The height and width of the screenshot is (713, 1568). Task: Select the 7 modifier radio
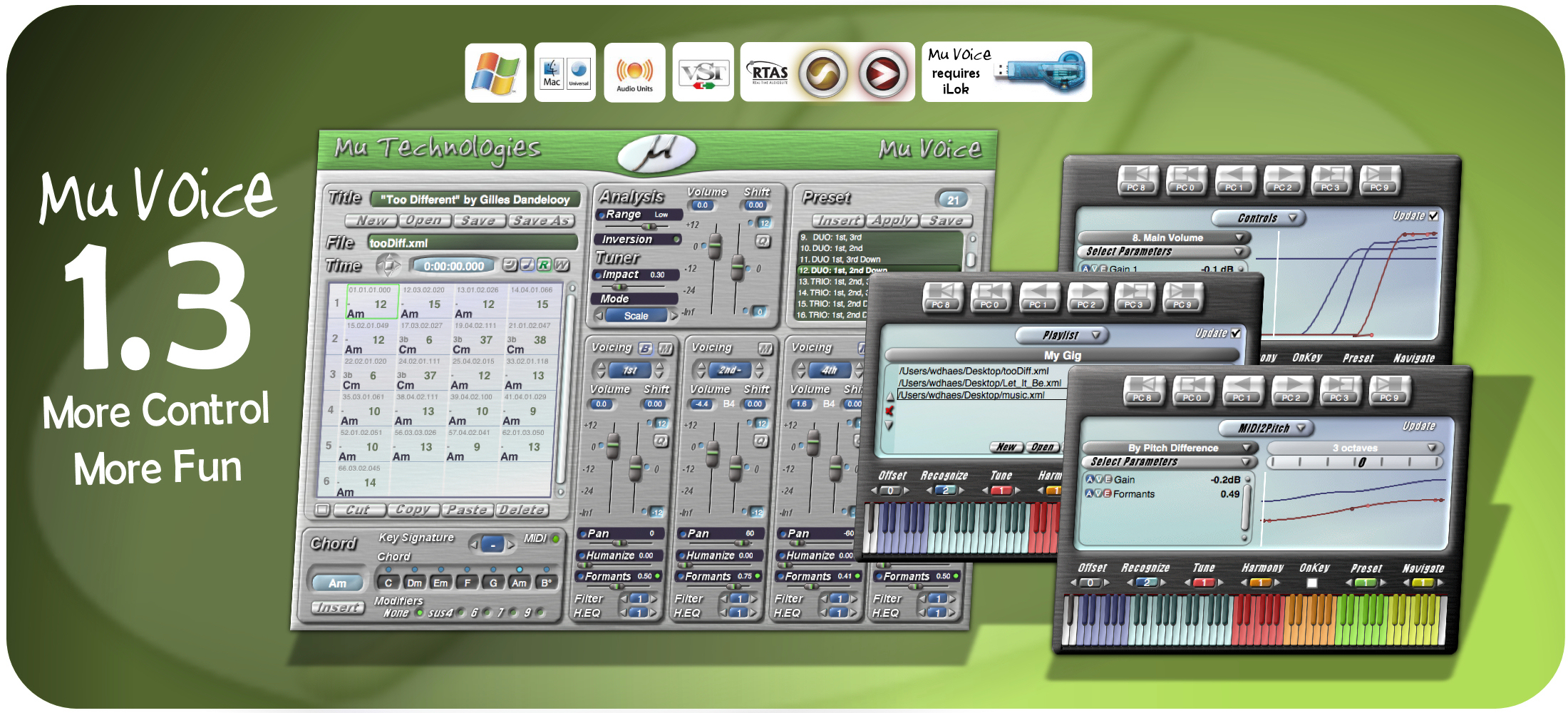pos(513,612)
